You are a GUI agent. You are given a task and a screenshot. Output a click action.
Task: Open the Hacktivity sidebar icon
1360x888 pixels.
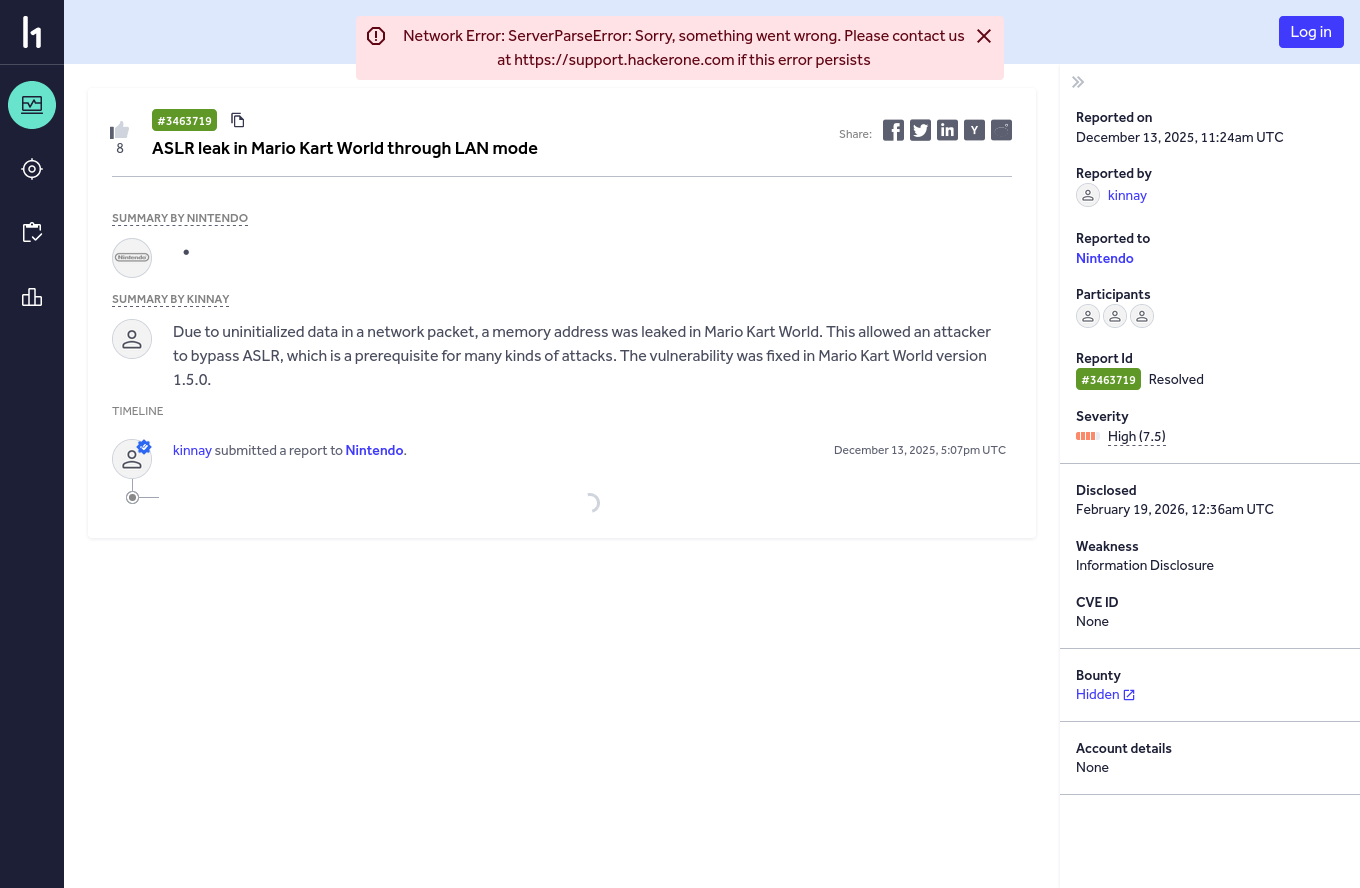click(x=32, y=105)
